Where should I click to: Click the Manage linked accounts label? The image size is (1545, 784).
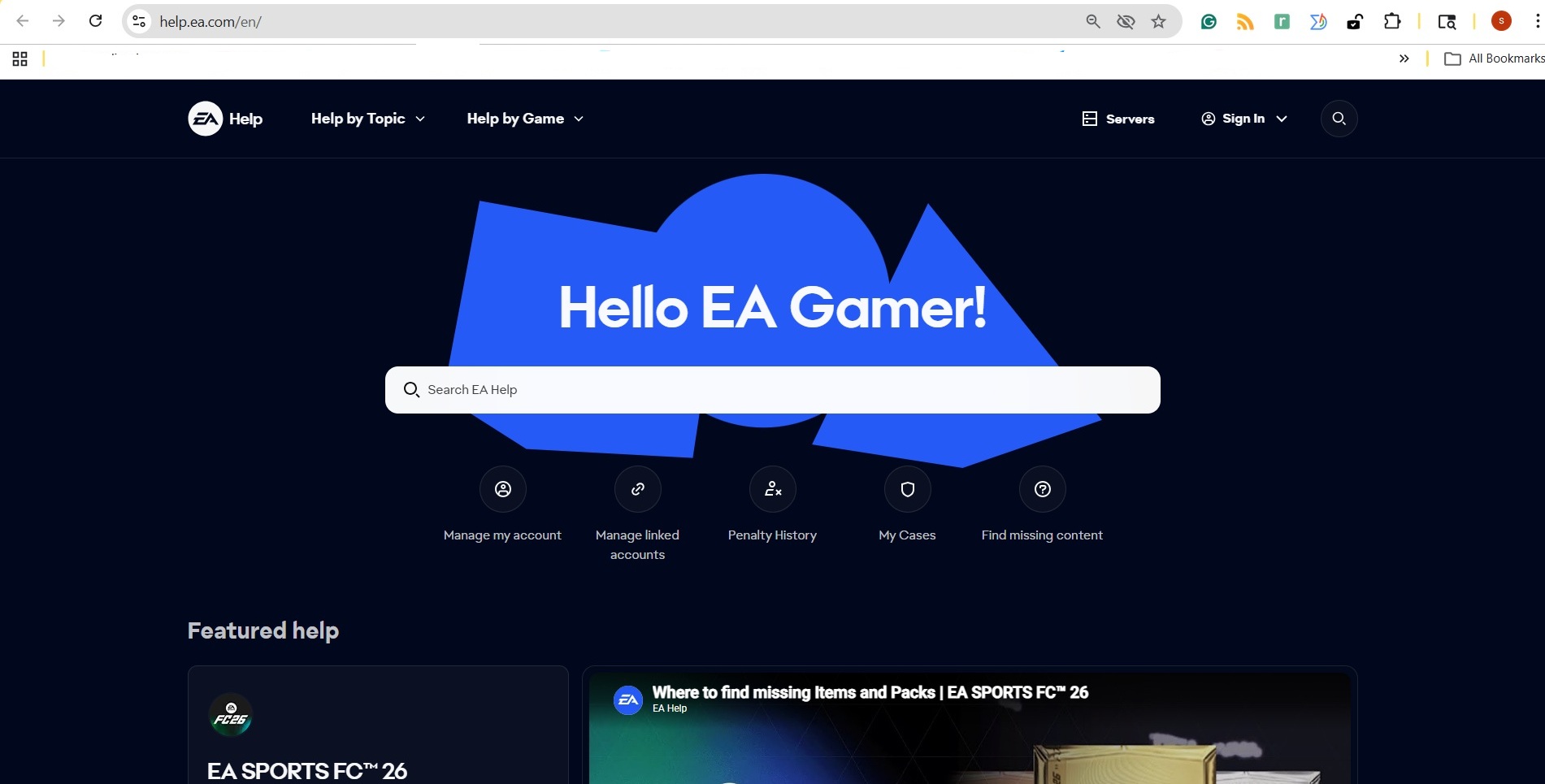(638, 545)
